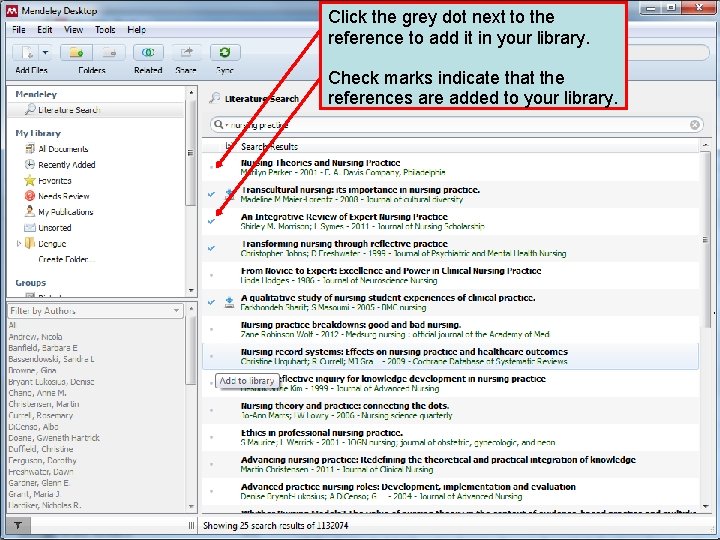This screenshot has height=540, width=720.
Task: Click the down arrow of library sidebar scrollbar
Action: click(191, 291)
